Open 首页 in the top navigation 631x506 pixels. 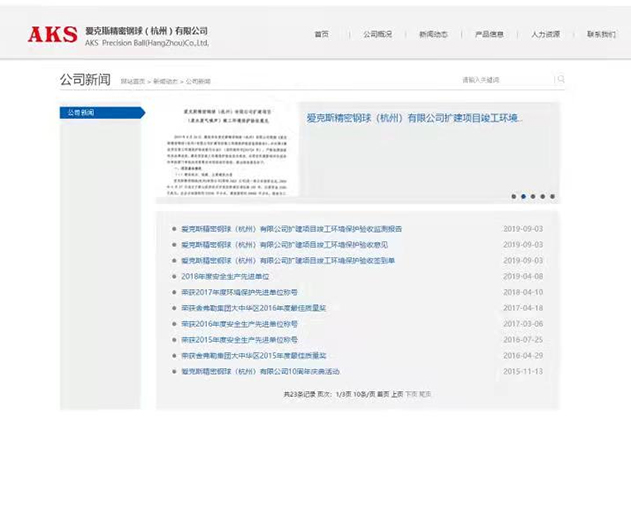pos(321,34)
